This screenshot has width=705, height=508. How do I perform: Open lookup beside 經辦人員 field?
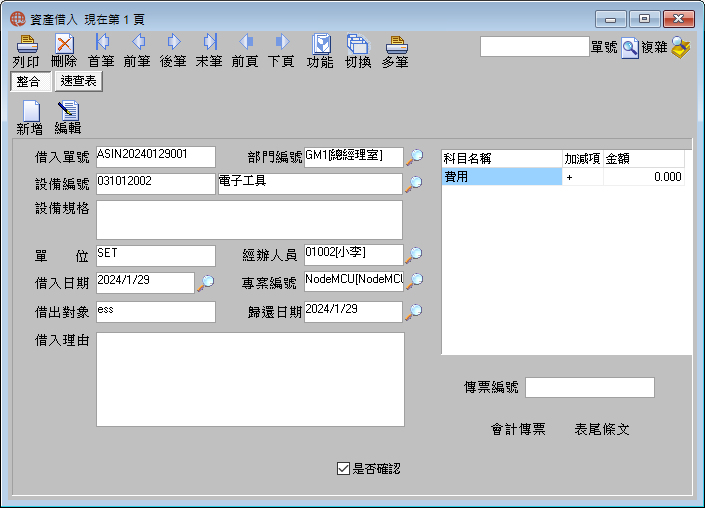click(414, 254)
